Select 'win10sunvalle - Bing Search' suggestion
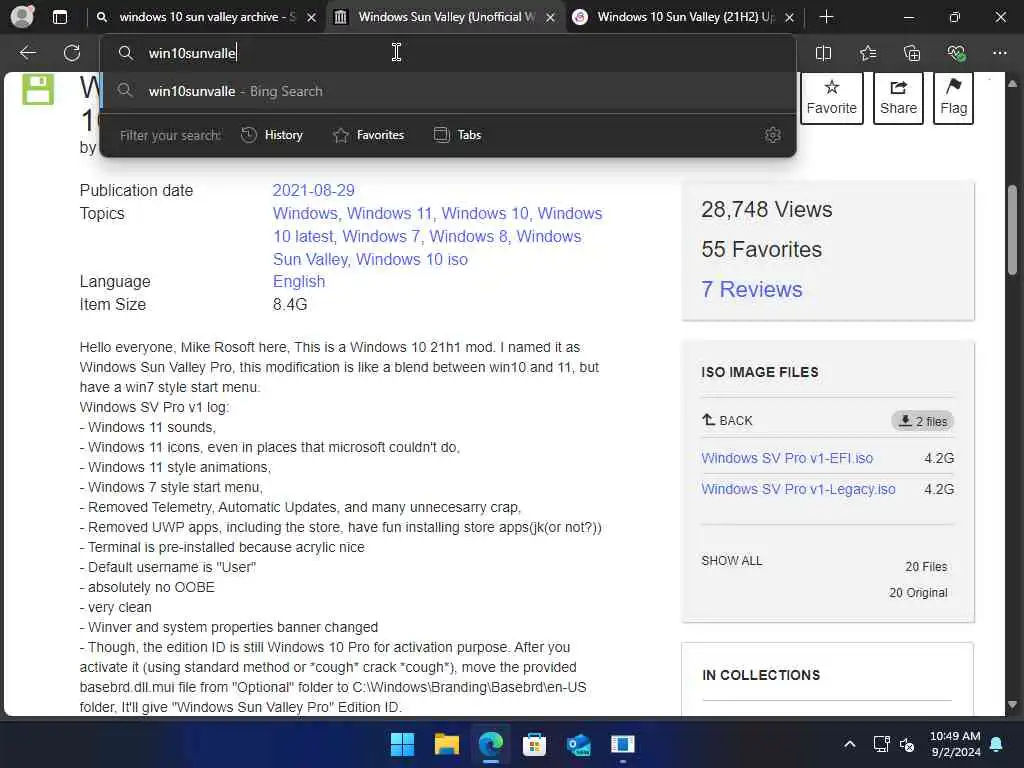The width and height of the screenshot is (1024, 768). [447, 91]
